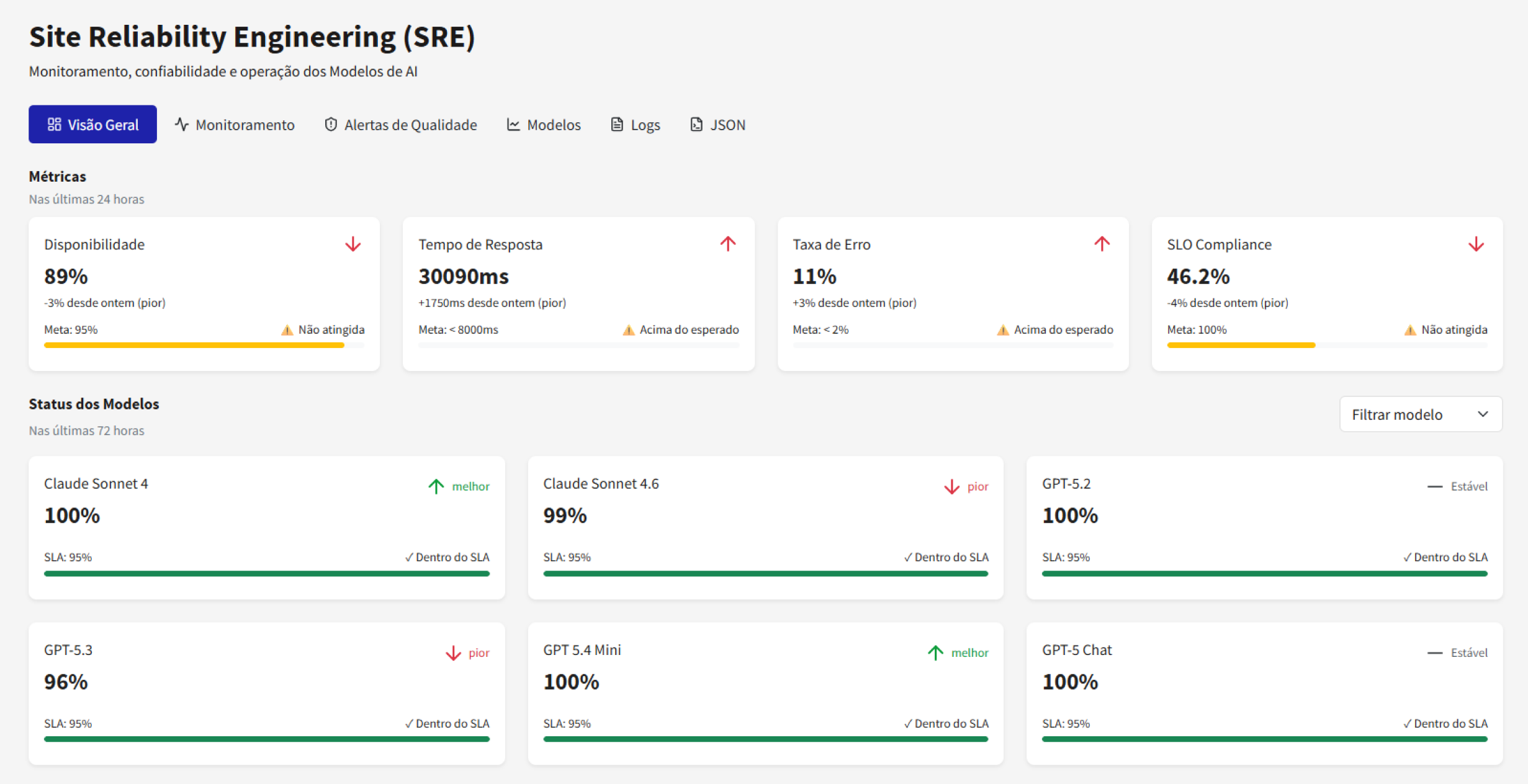Click the 'Meta: < 8000ms' text
The image size is (1528, 784).
(x=458, y=330)
